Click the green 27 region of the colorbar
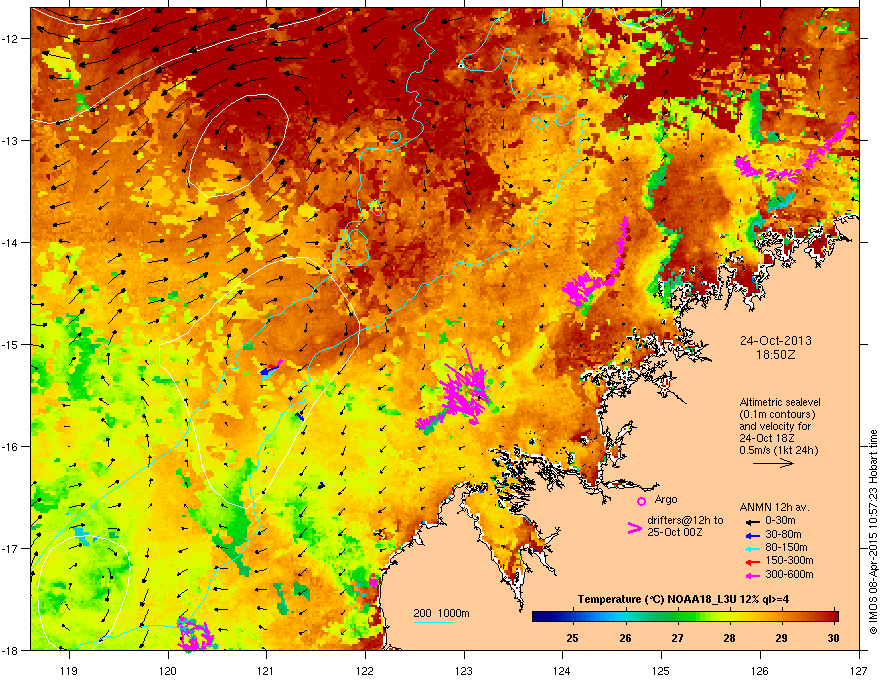Viewport: 880px width, 680px height. coord(677,617)
